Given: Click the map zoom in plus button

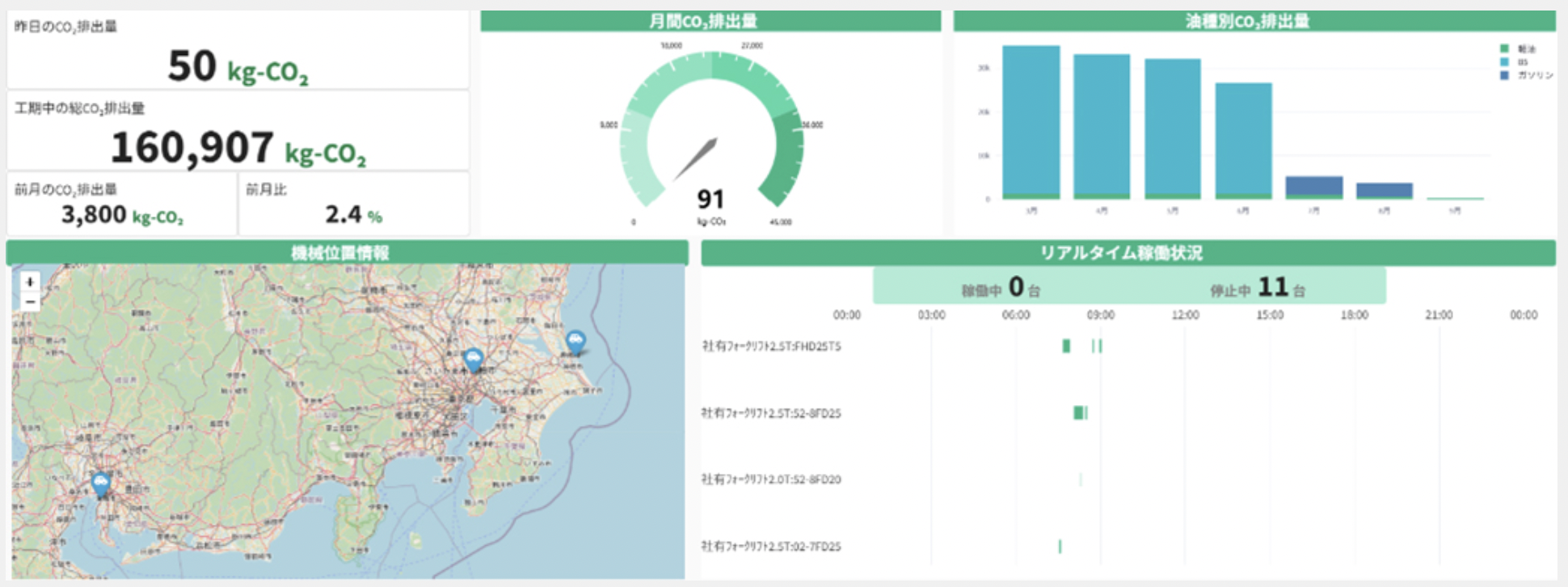Looking at the screenshot, I should pyautogui.click(x=30, y=282).
